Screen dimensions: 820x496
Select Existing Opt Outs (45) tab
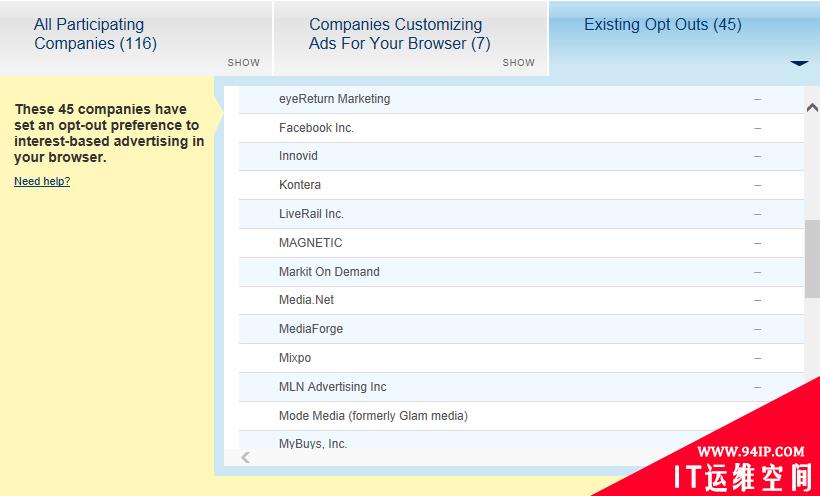point(685,39)
